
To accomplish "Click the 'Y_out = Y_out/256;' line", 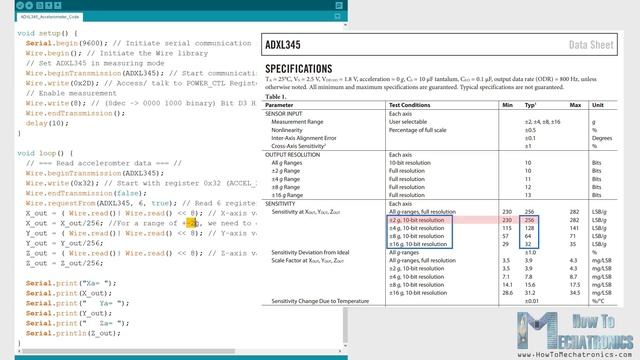I will click(64, 243).
